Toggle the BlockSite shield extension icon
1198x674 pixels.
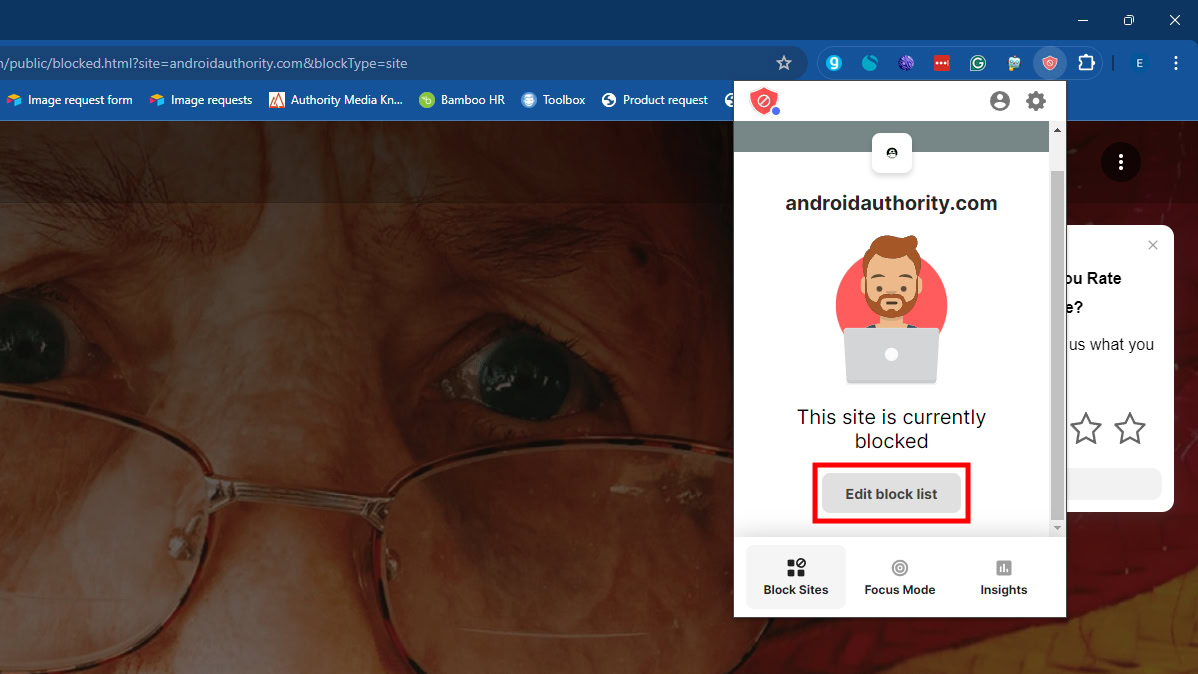tap(1050, 63)
